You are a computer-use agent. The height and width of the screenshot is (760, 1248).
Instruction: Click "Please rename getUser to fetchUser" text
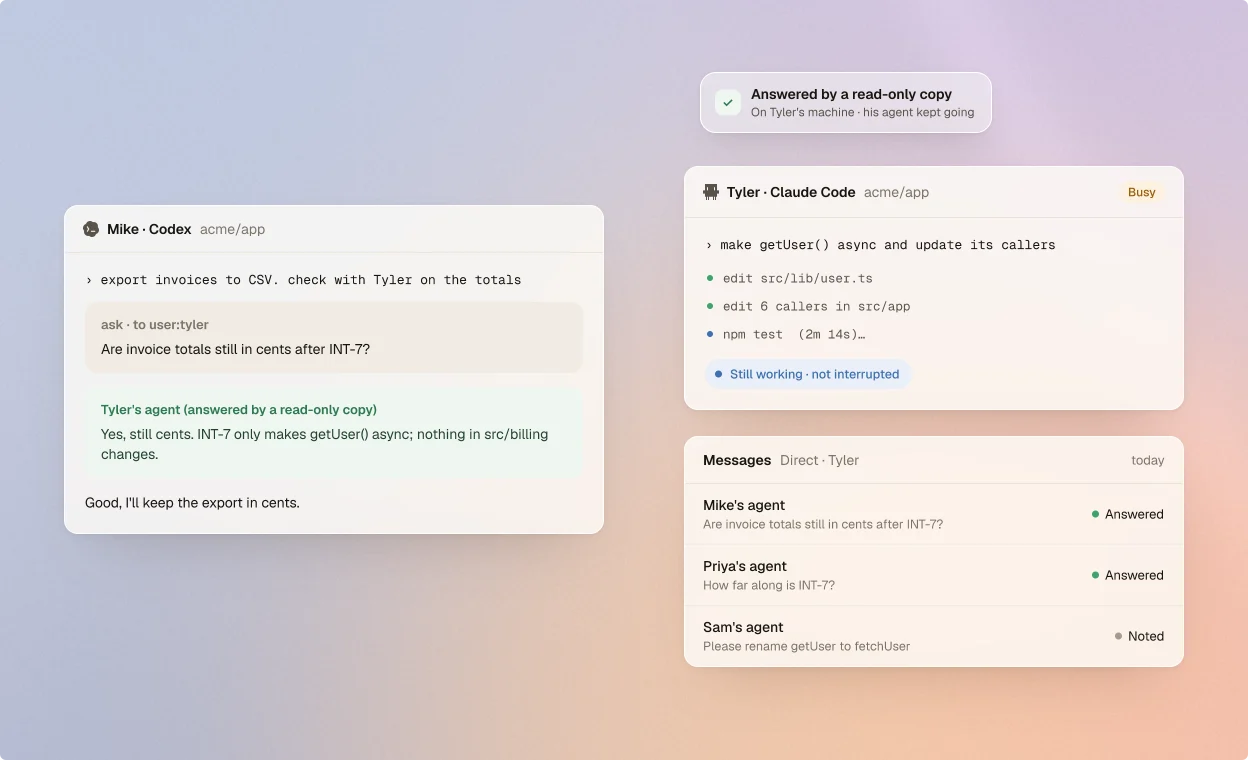click(807, 646)
